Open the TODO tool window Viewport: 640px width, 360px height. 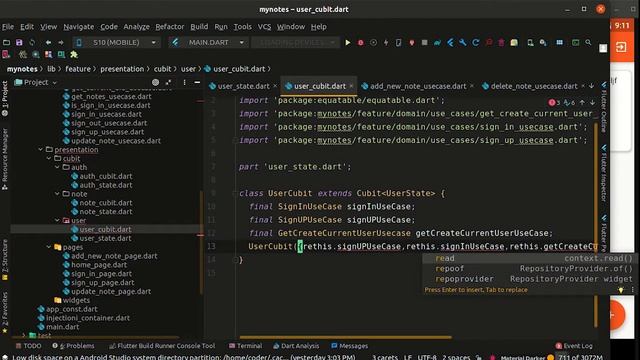click(28, 346)
